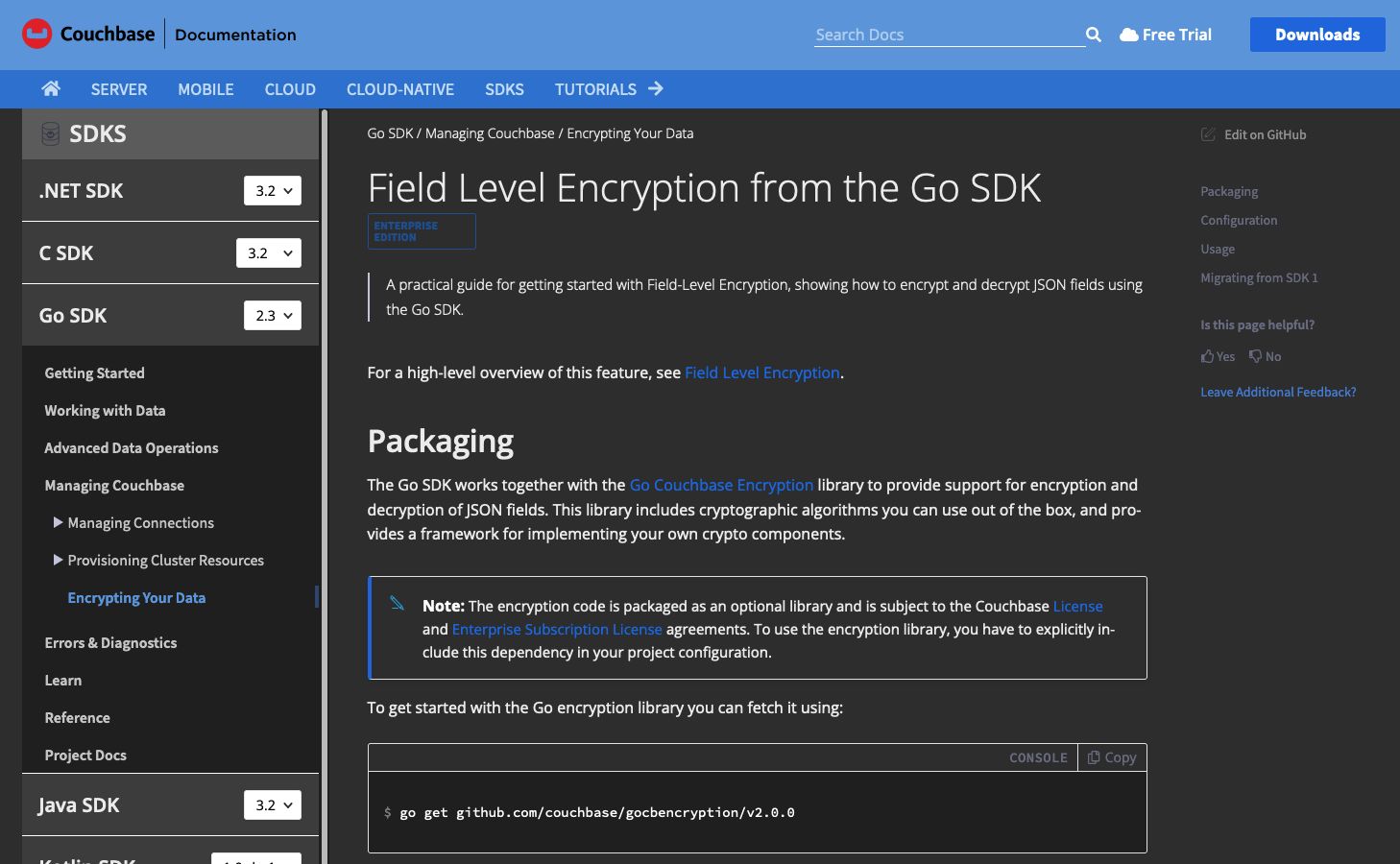Select Encrypting Your Data in sidebar

coord(136,597)
